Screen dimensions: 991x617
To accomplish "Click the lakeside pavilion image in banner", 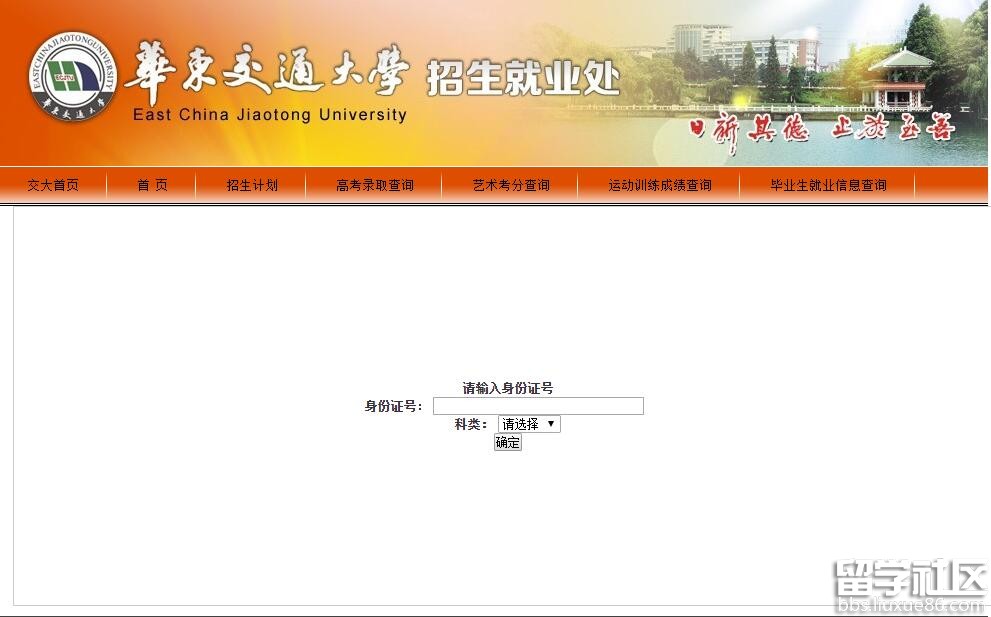I will [x=899, y=77].
